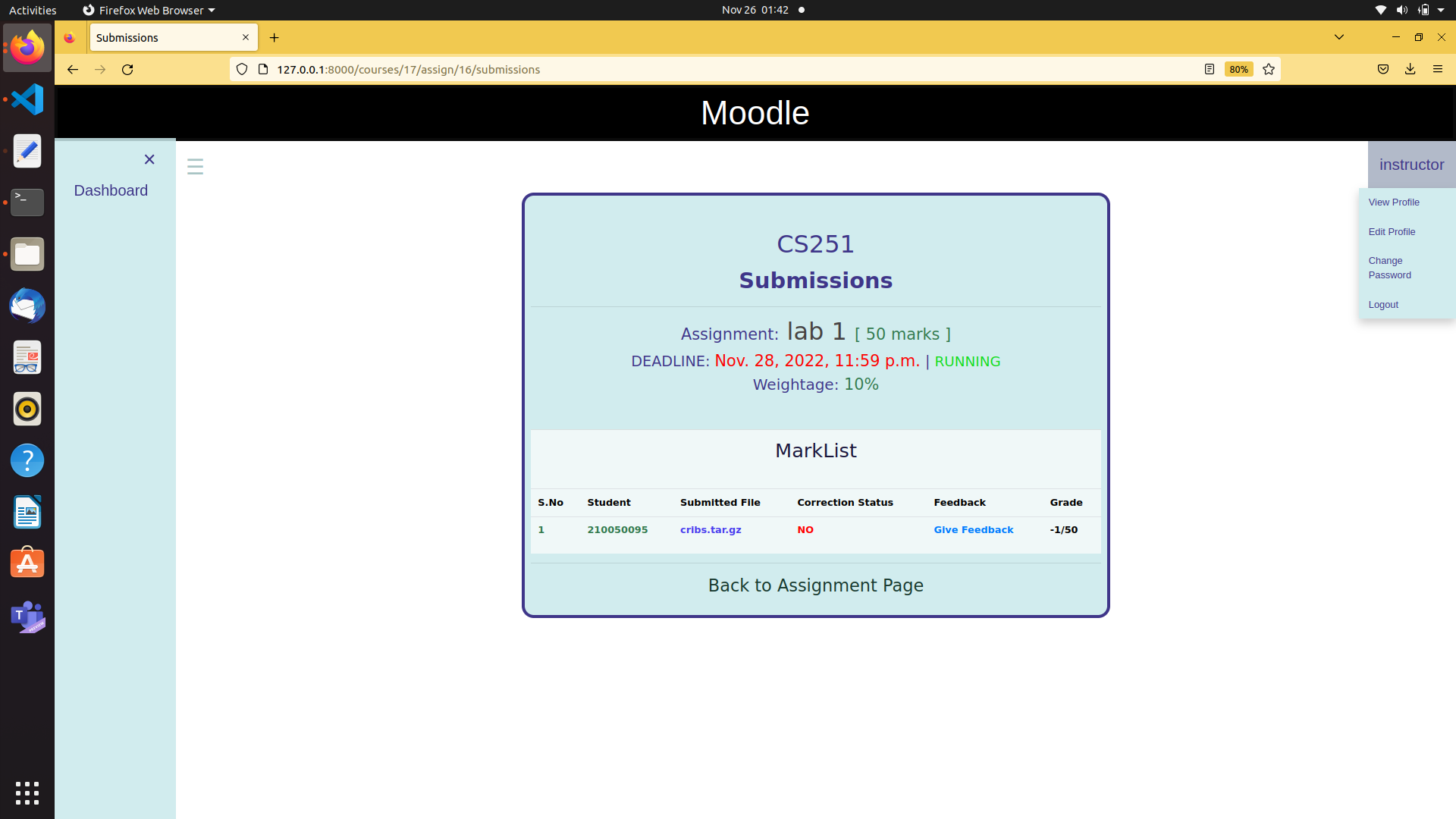Click Give Feedback for student 210050095
1456x819 pixels.
click(973, 530)
